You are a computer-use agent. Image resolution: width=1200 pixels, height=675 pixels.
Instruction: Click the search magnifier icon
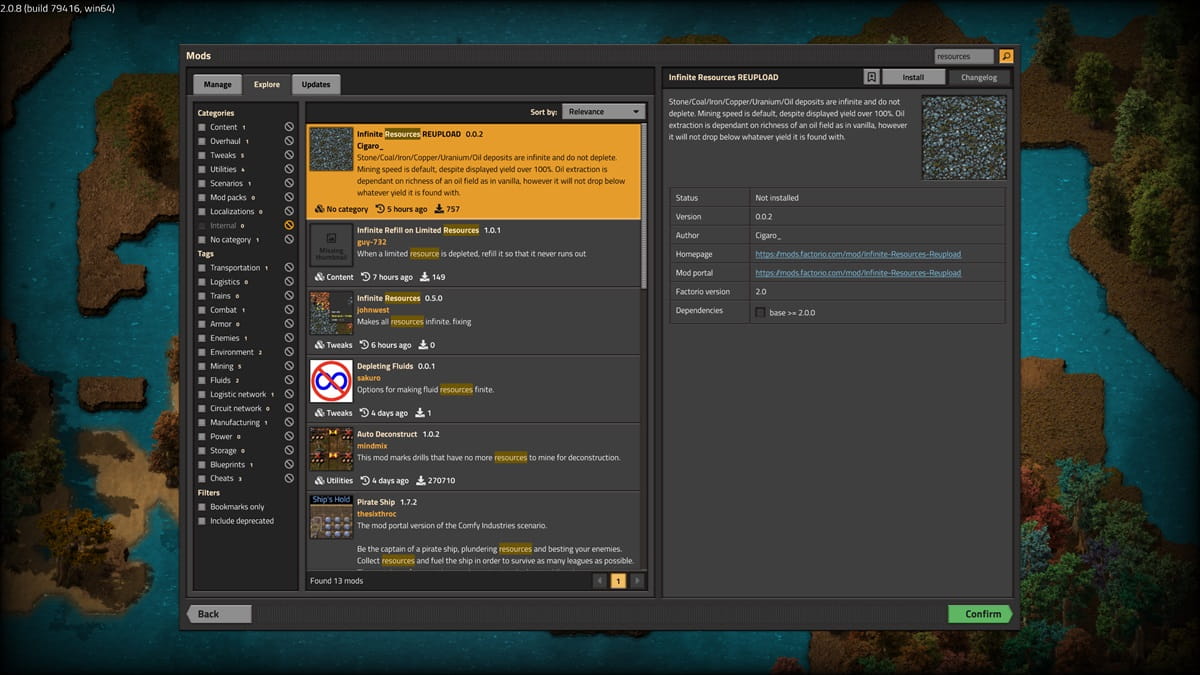[x=1006, y=56]
